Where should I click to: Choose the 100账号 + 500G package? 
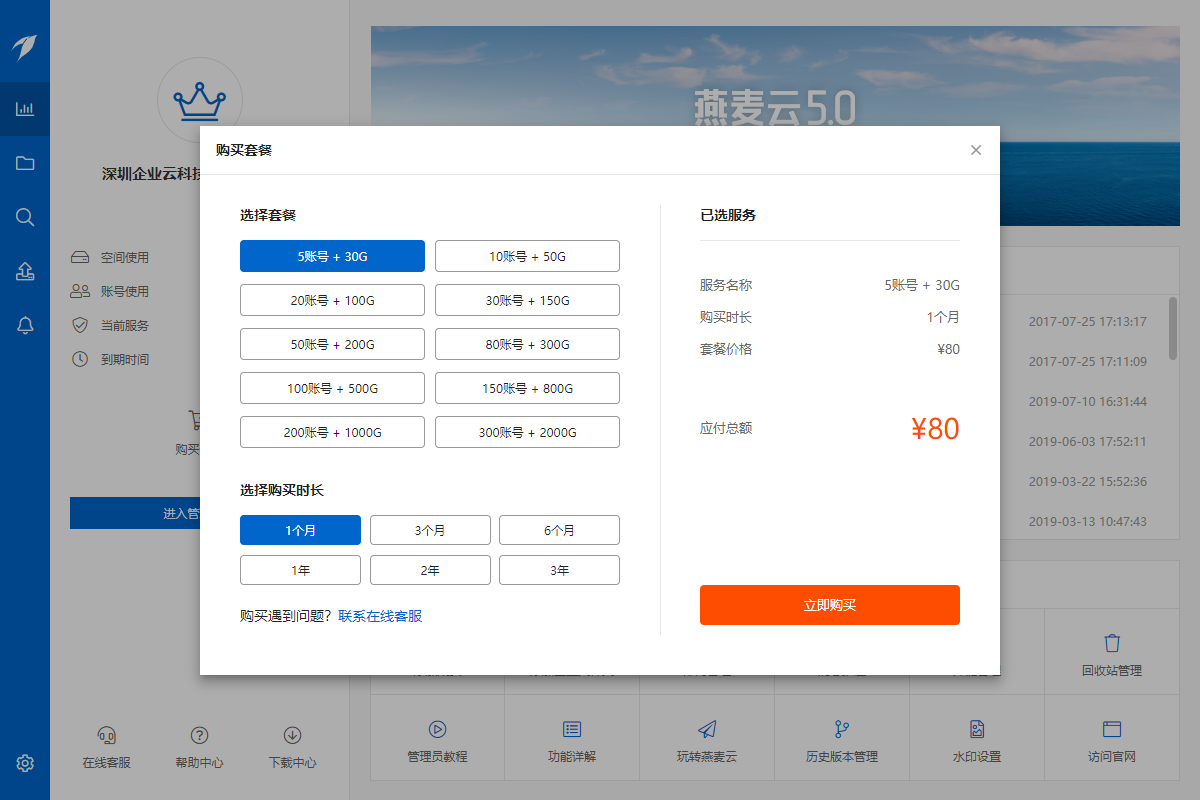pyautogui.click(x=332, y=388)
